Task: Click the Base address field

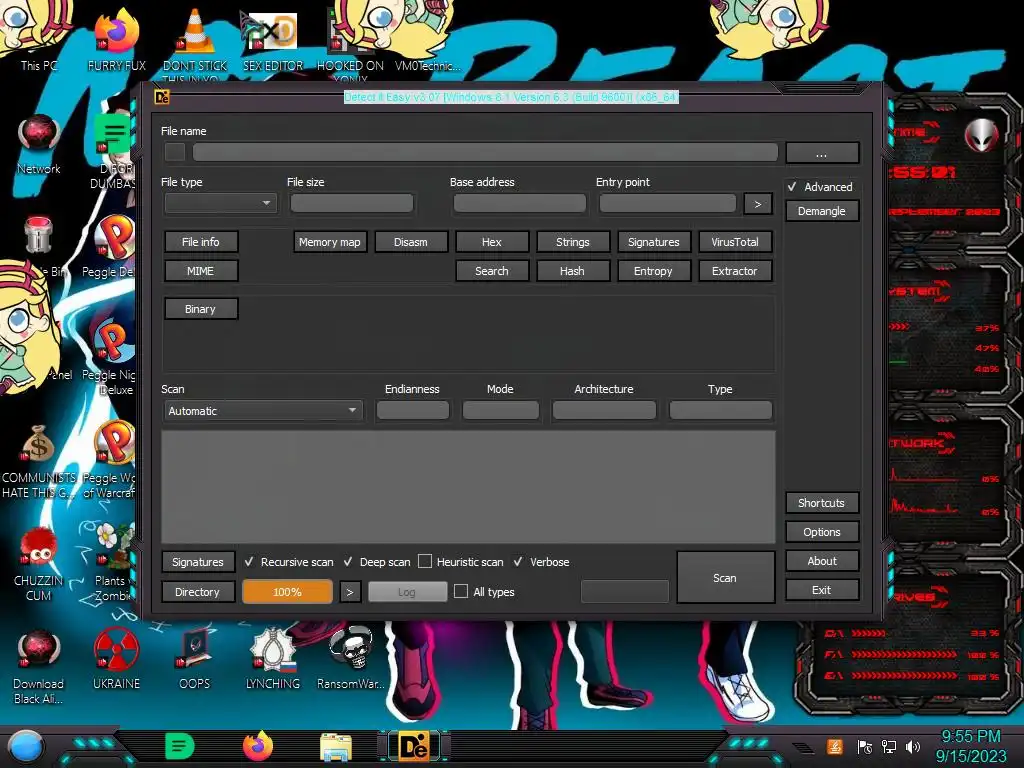Action: point(519,203)
